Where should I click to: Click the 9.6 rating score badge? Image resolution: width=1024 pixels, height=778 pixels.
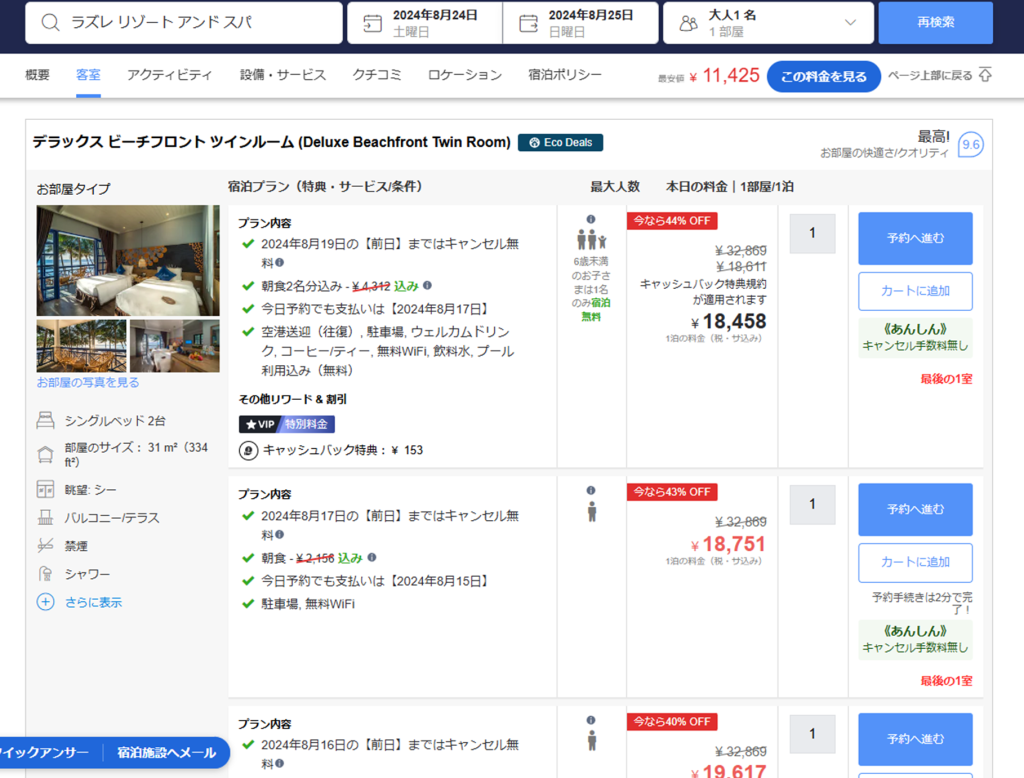pyautogui.click(x=970, y=145)
